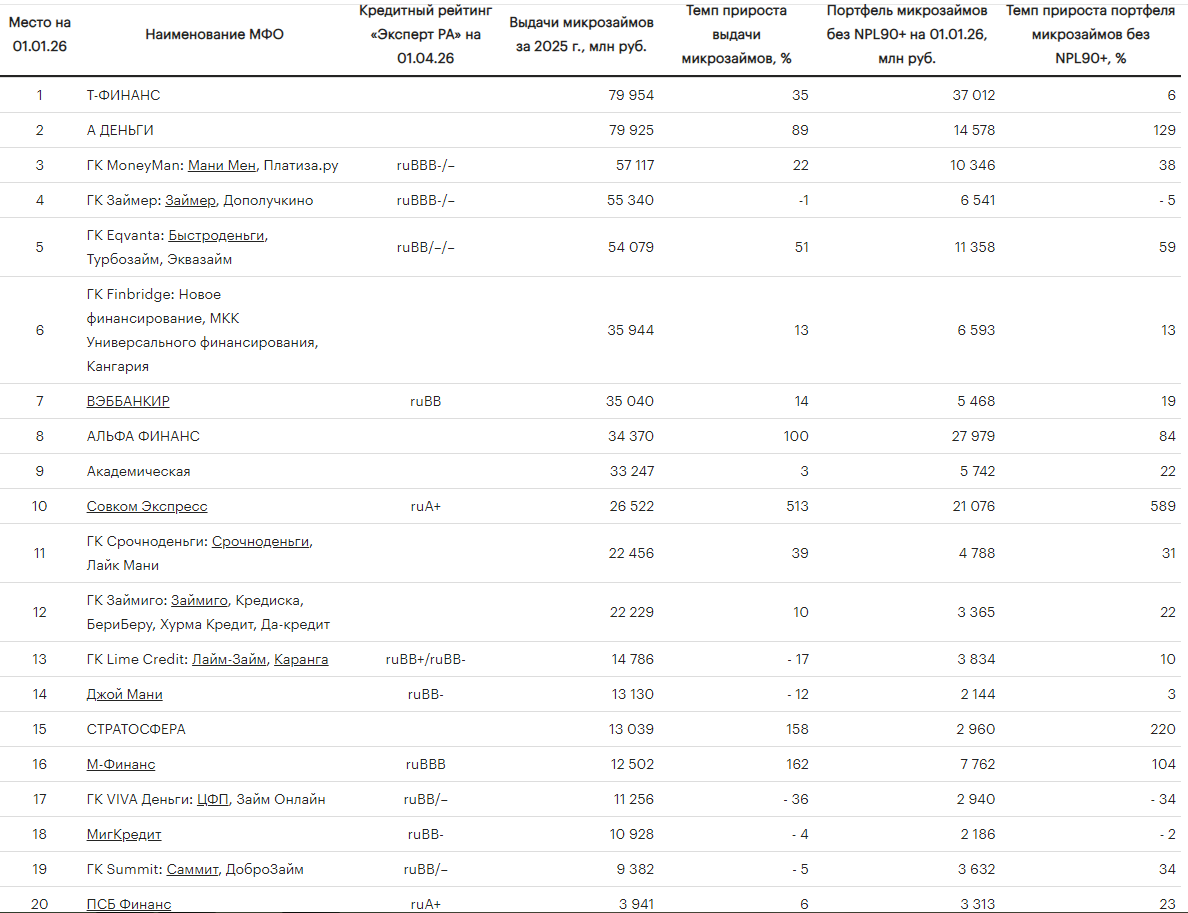Click the Совком Экспресс link

[x=147, y=507]
